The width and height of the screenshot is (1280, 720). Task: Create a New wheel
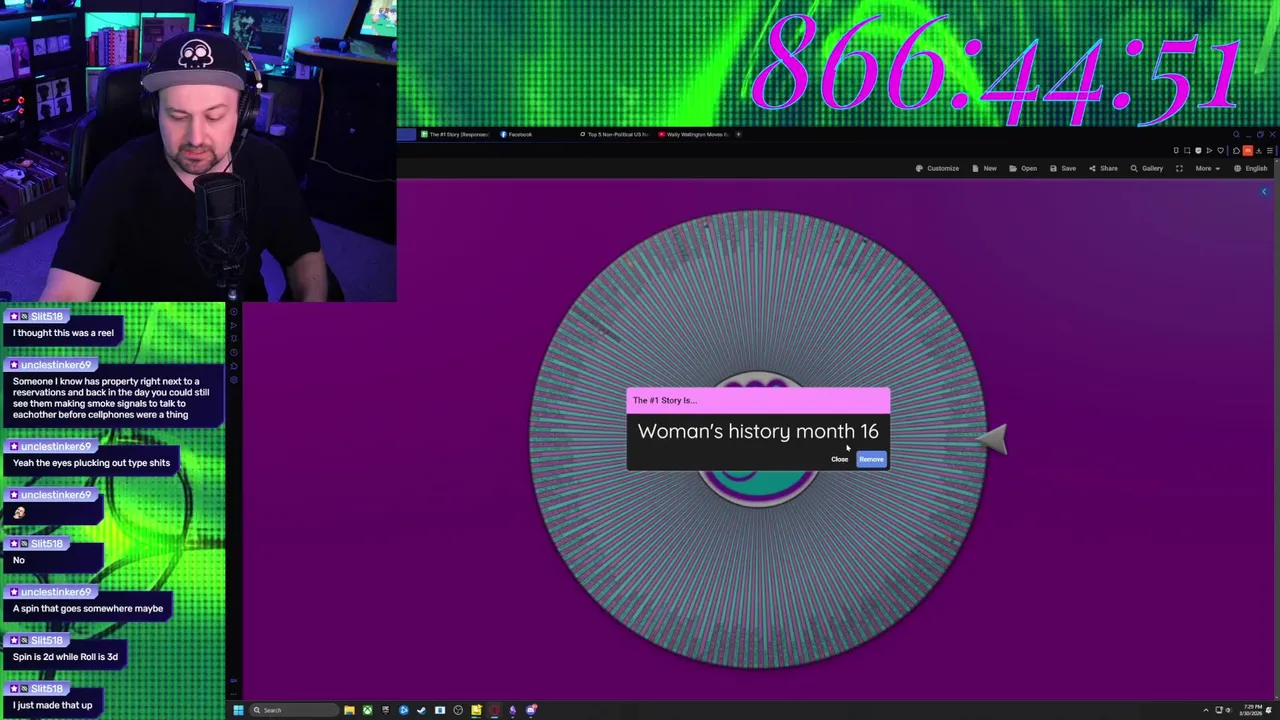(x=984, y=168)
